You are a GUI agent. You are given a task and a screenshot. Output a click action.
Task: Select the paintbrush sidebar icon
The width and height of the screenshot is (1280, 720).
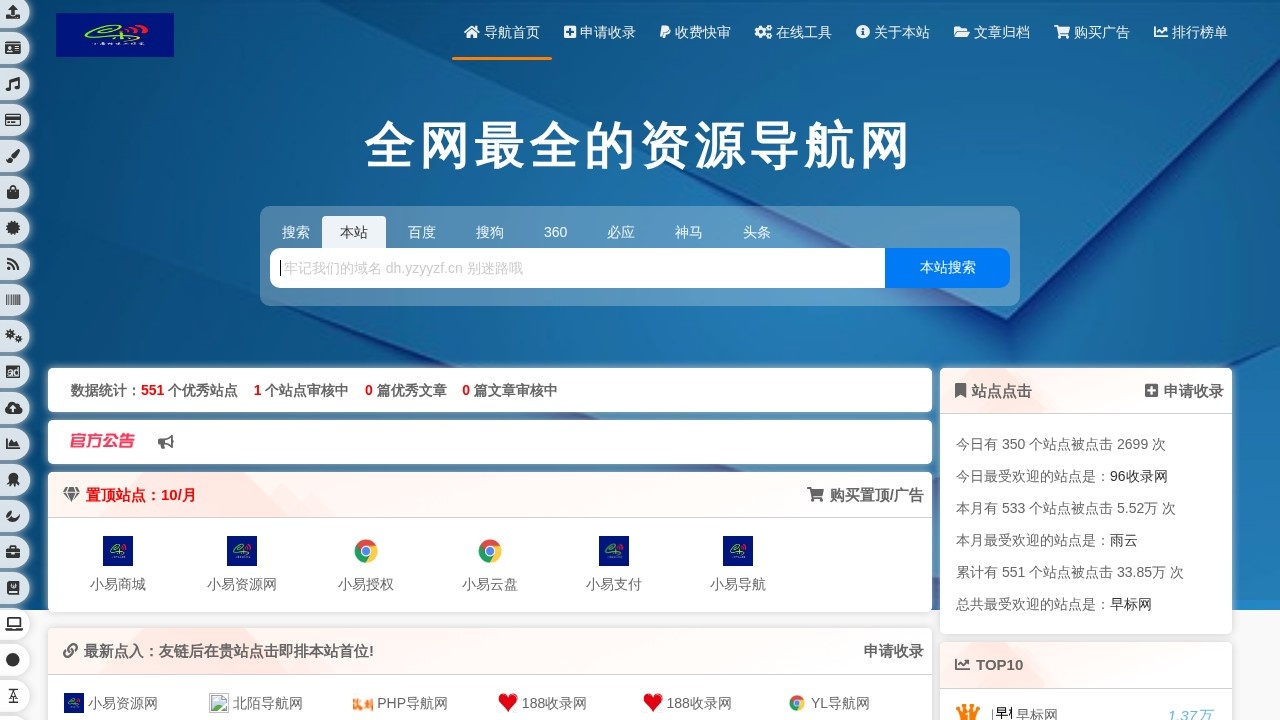tap(13, 156)
